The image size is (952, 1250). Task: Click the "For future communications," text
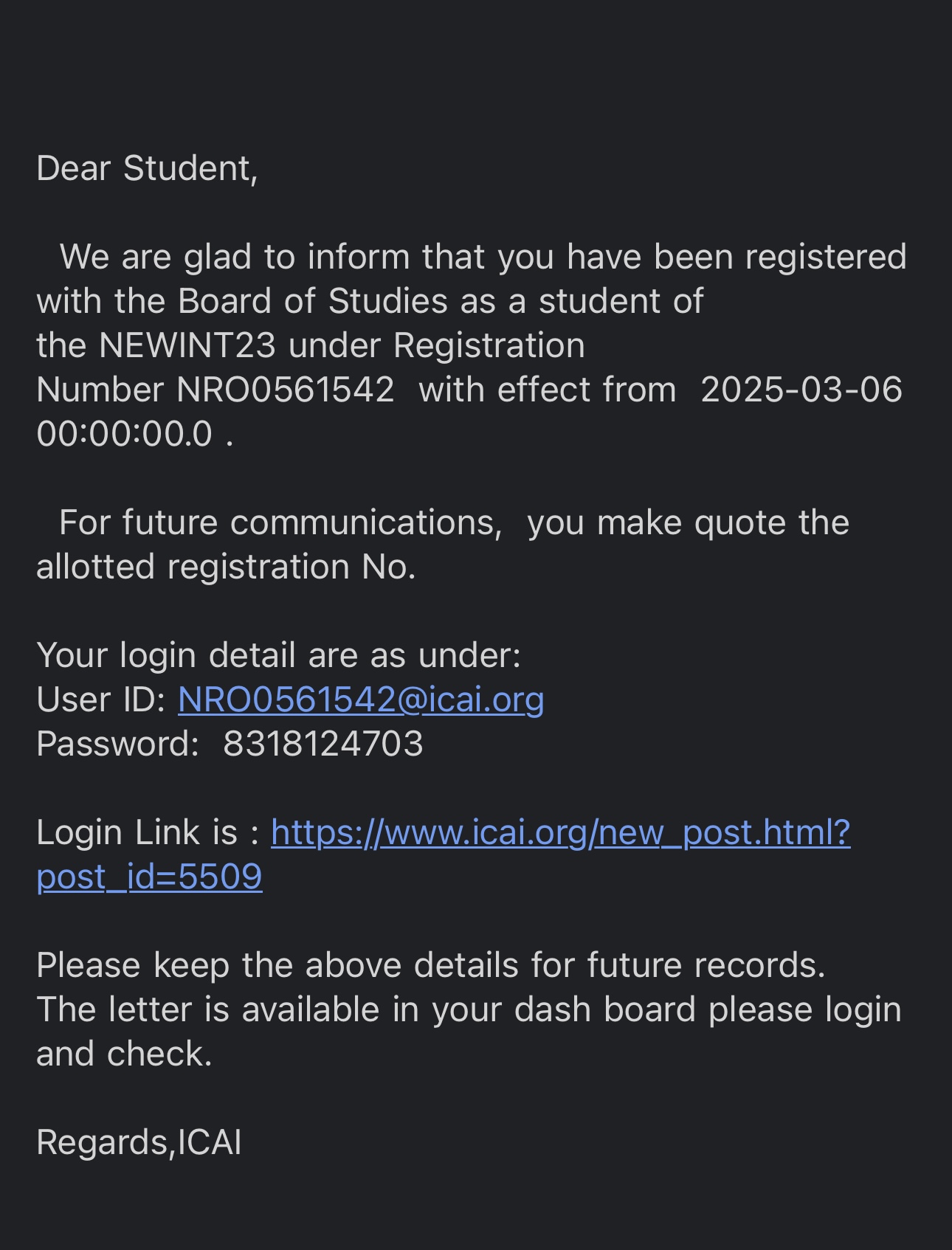click(x=280, y=522)
